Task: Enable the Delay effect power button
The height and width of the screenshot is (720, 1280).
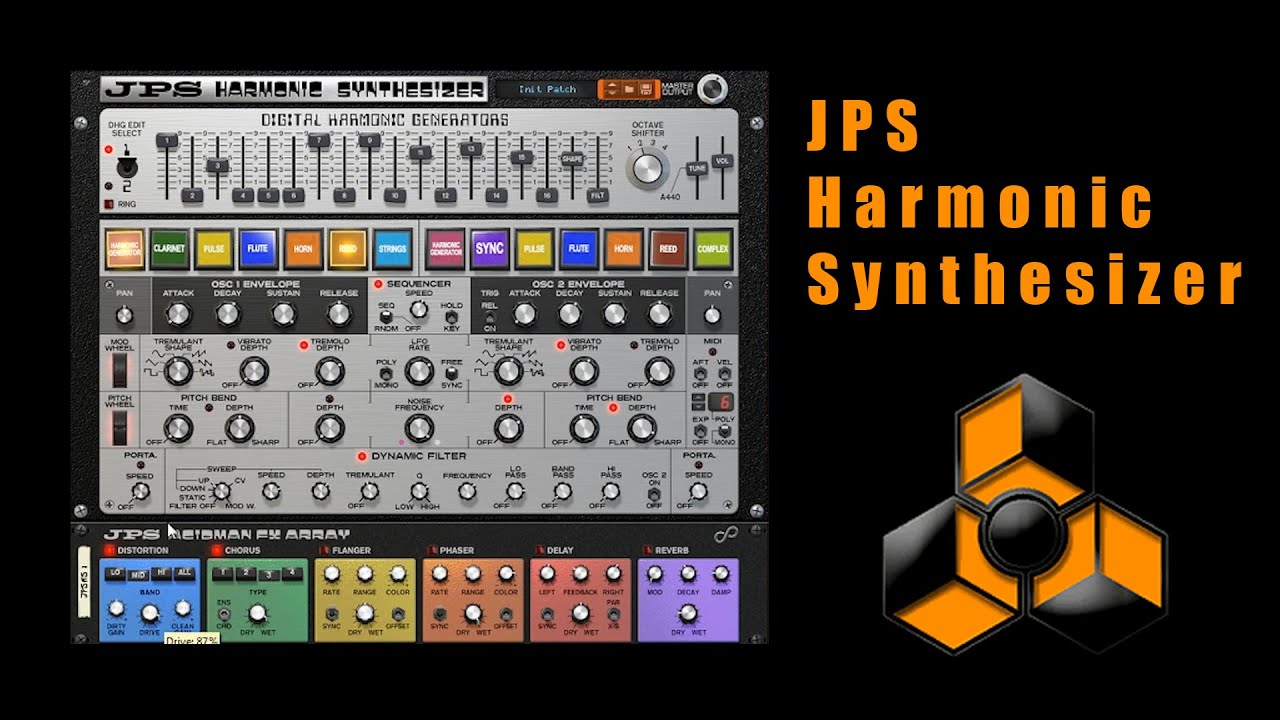Action: (x=539, y=550)
